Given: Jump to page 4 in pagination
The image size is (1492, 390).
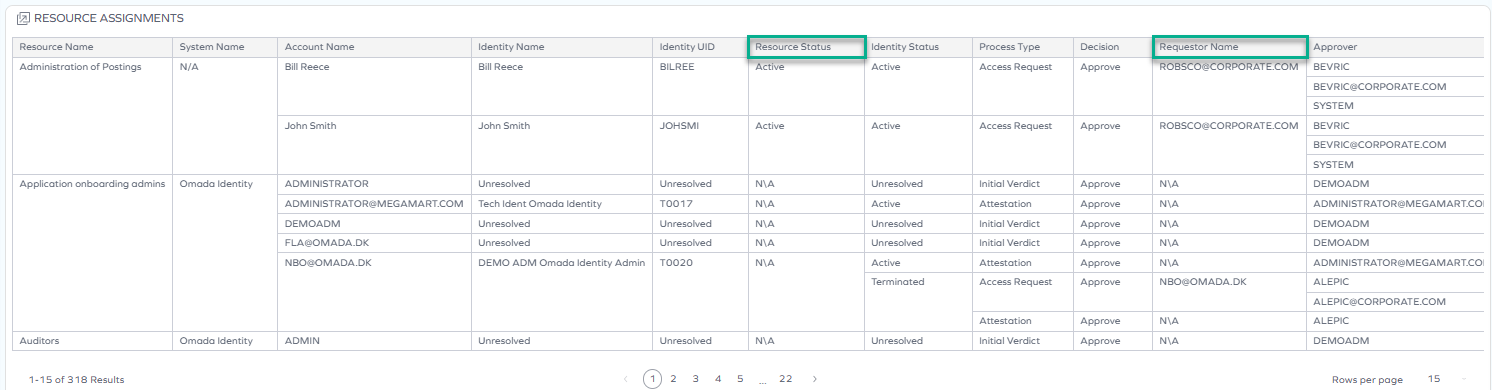Looking at the screenshot, I should (718, 379).
